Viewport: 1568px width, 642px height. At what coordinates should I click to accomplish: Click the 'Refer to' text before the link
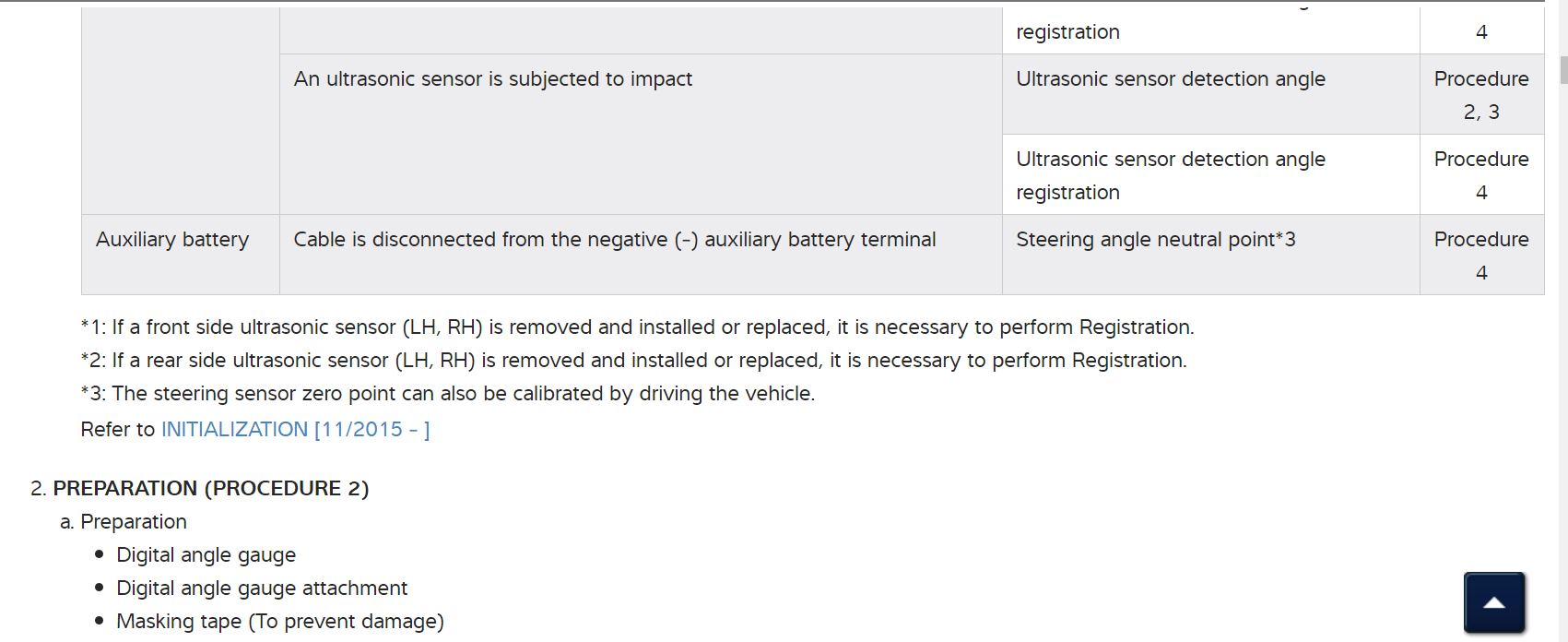coord(118,430)
